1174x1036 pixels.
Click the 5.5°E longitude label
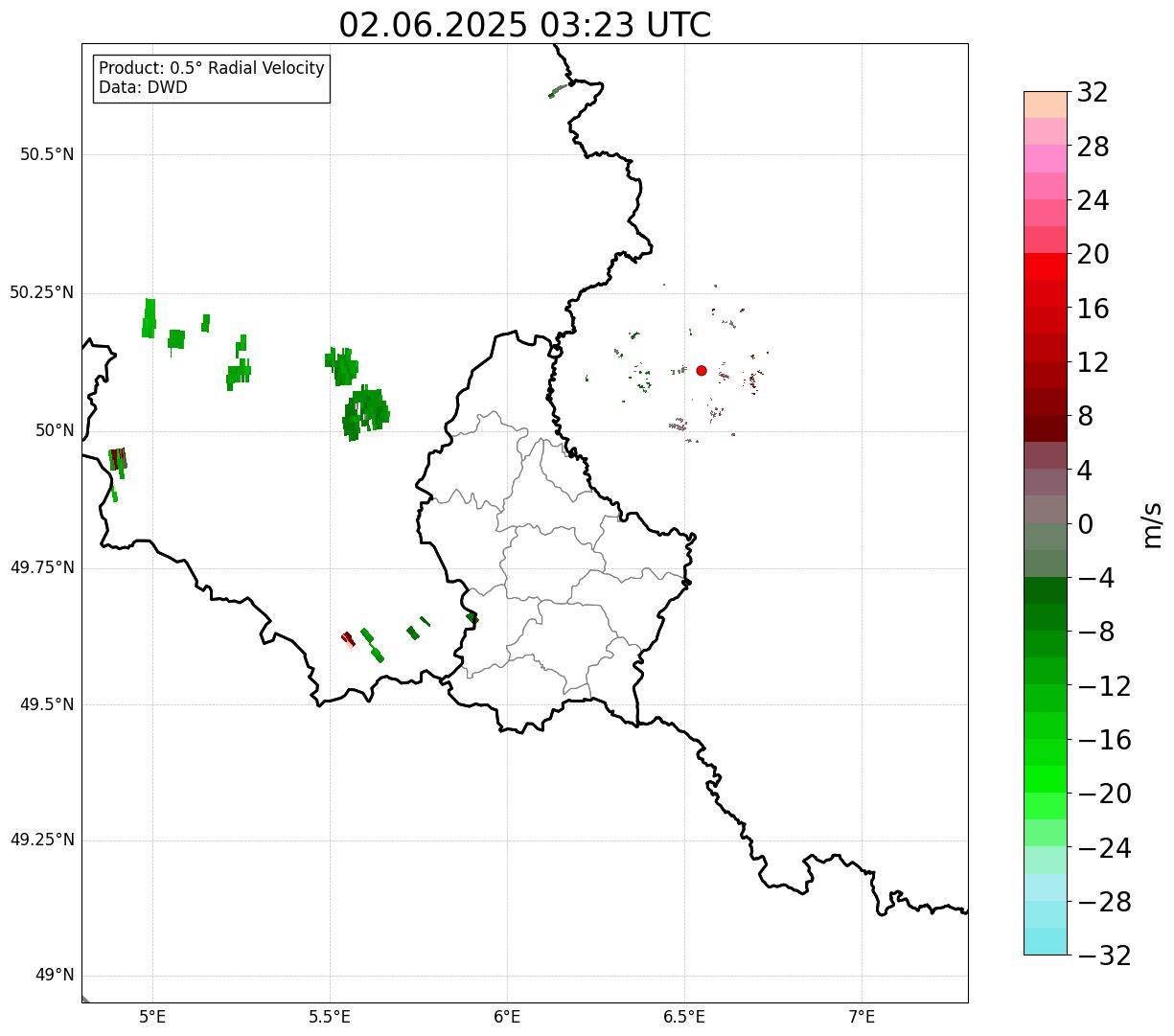pos(330,1017)
